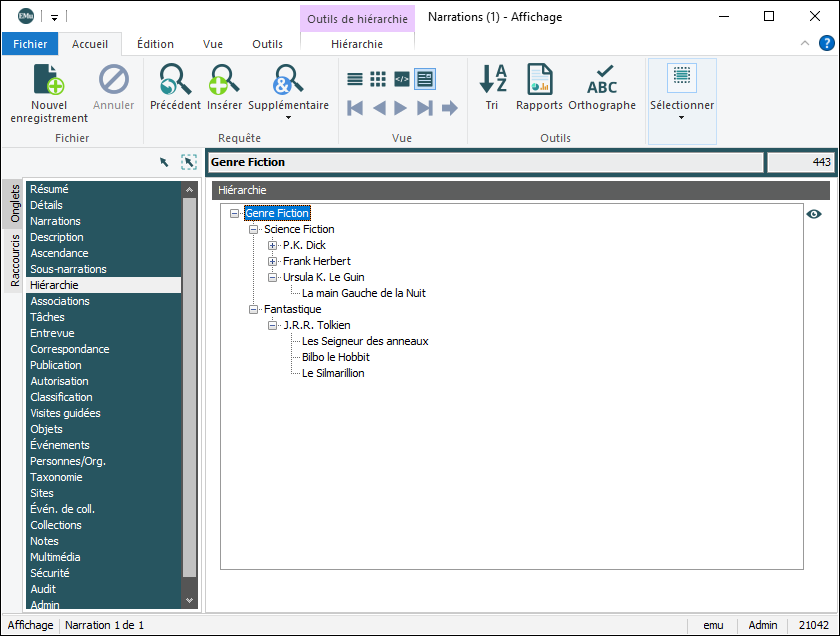Open the Tri sort tool

coord(492,81)
